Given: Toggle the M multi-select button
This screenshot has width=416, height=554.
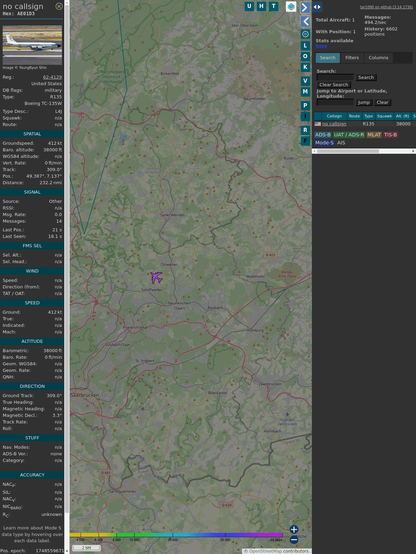Looking at the screenshot, I should [305, 92].
